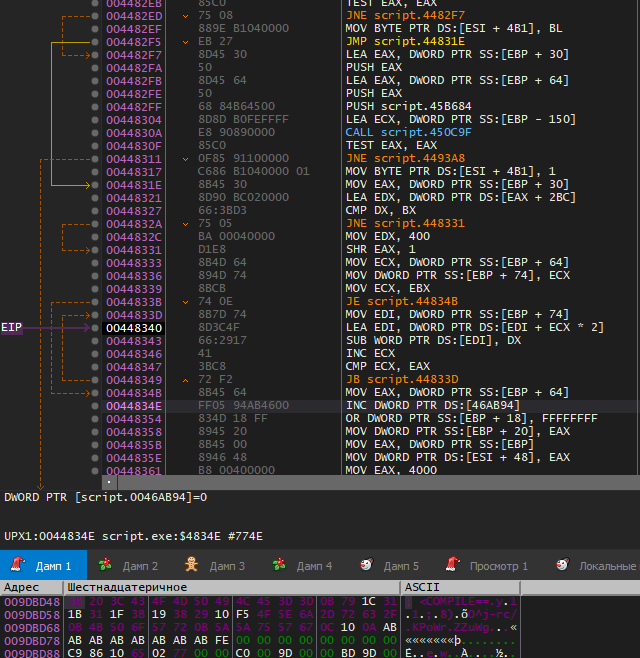Viewport: 640px width, 658px height.
Task: Click the EIP marker label
Action: click(x=11, y=327)
